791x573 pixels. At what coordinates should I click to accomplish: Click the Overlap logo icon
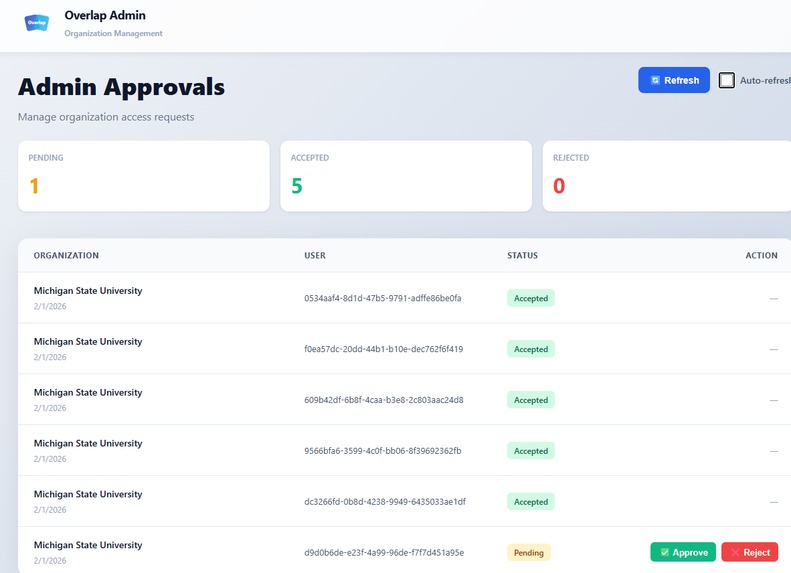pos(37,23)
